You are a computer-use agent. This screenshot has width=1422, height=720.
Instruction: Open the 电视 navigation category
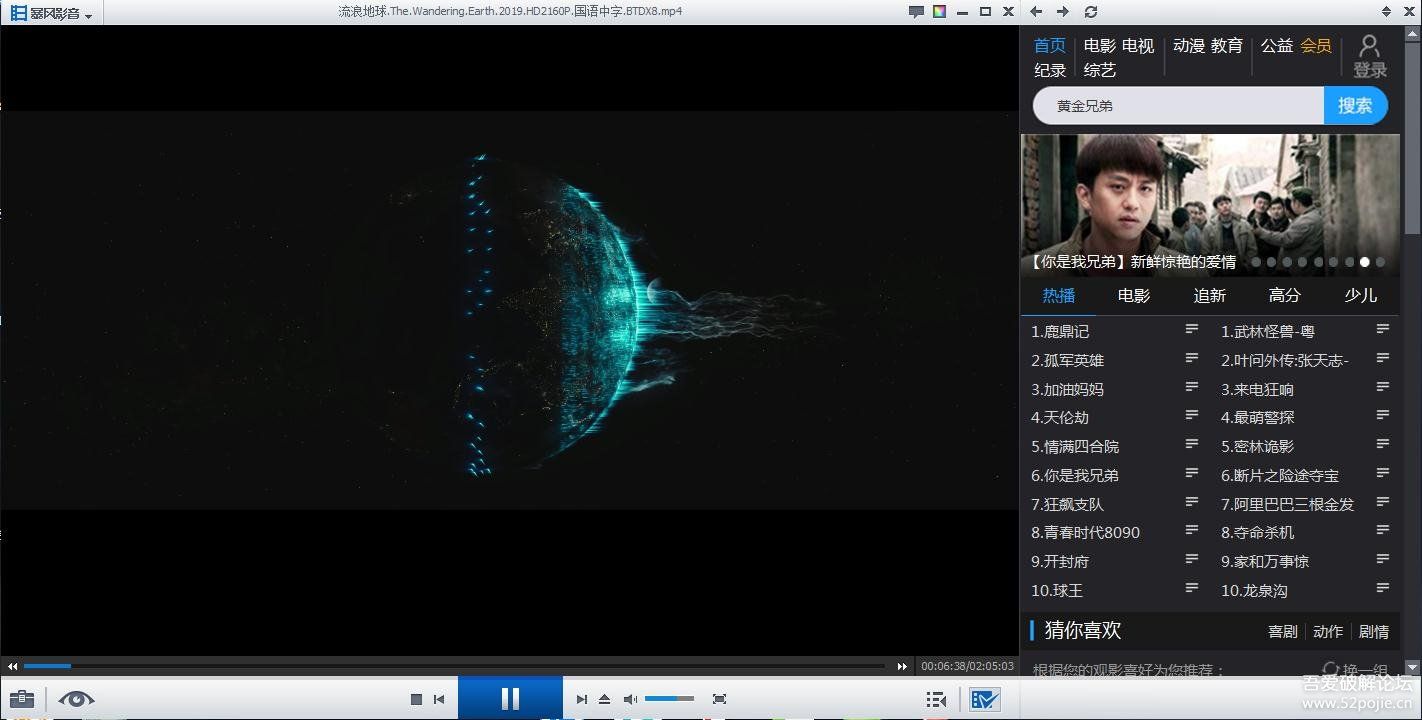click(x=1138, y=46)
